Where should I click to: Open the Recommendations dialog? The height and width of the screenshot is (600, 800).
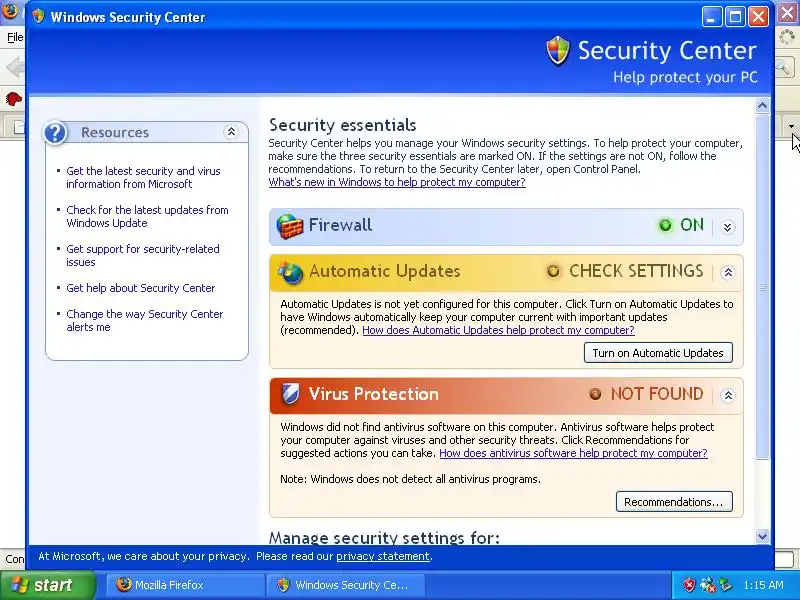coord(674,502)
